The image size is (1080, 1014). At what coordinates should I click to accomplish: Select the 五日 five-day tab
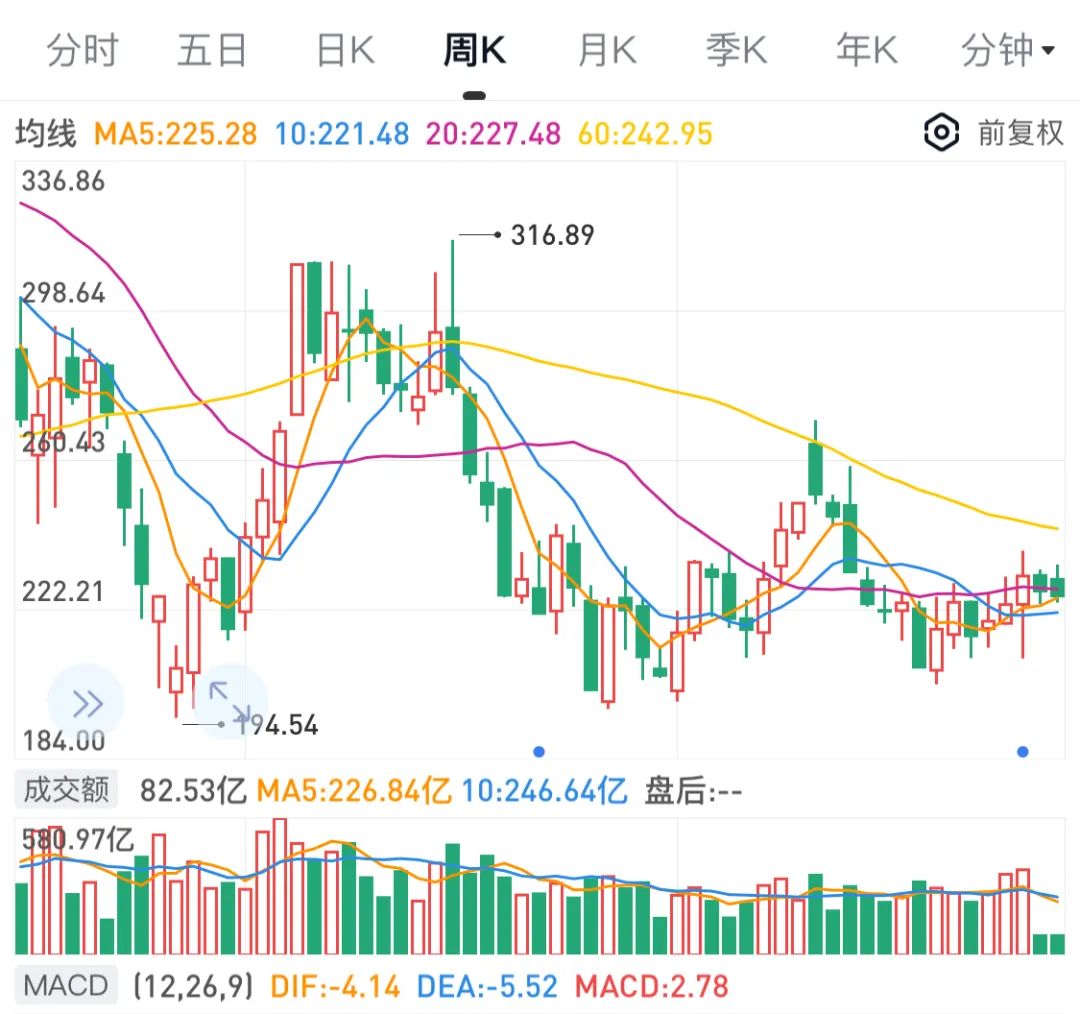pos(212,50)
